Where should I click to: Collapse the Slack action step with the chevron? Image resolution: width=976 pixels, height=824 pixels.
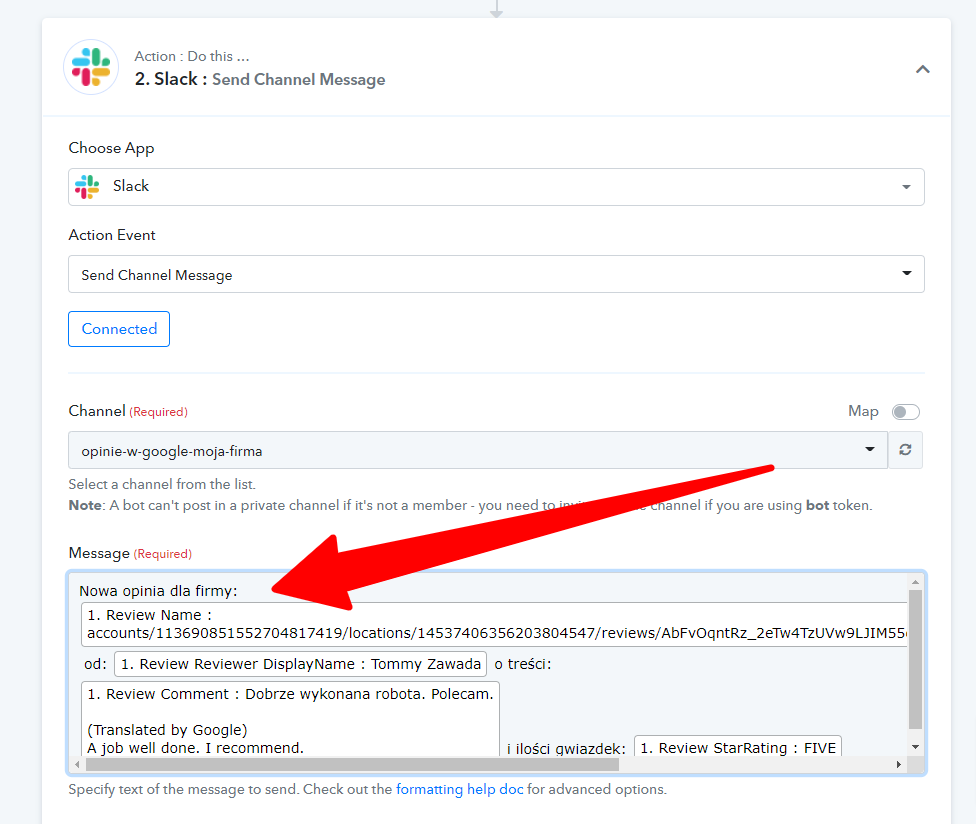922,69
